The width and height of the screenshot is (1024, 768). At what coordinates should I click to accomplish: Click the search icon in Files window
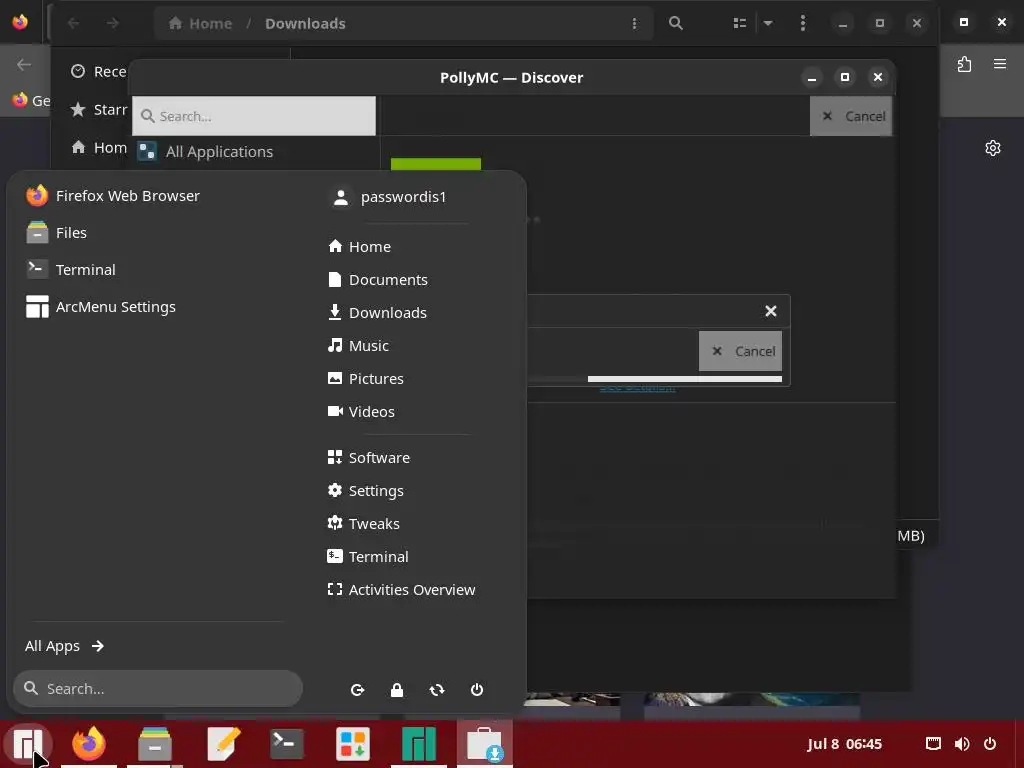676,24
